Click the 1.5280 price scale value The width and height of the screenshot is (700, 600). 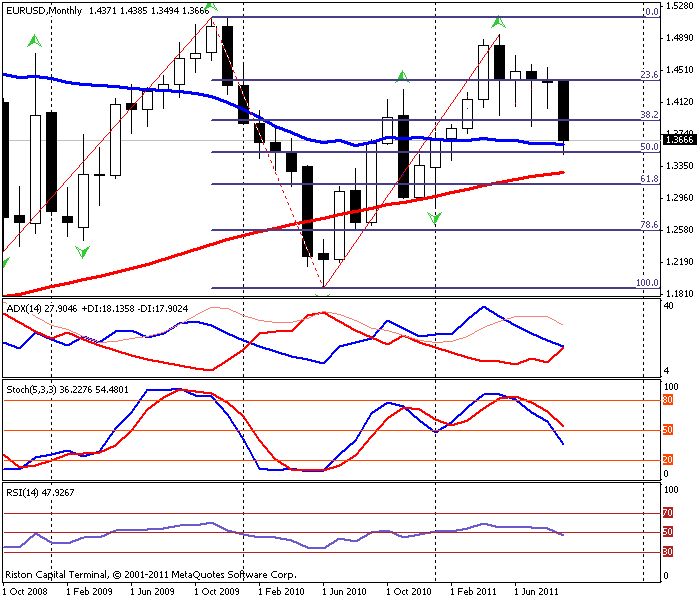pyautogui.click(x=679, y=6)
